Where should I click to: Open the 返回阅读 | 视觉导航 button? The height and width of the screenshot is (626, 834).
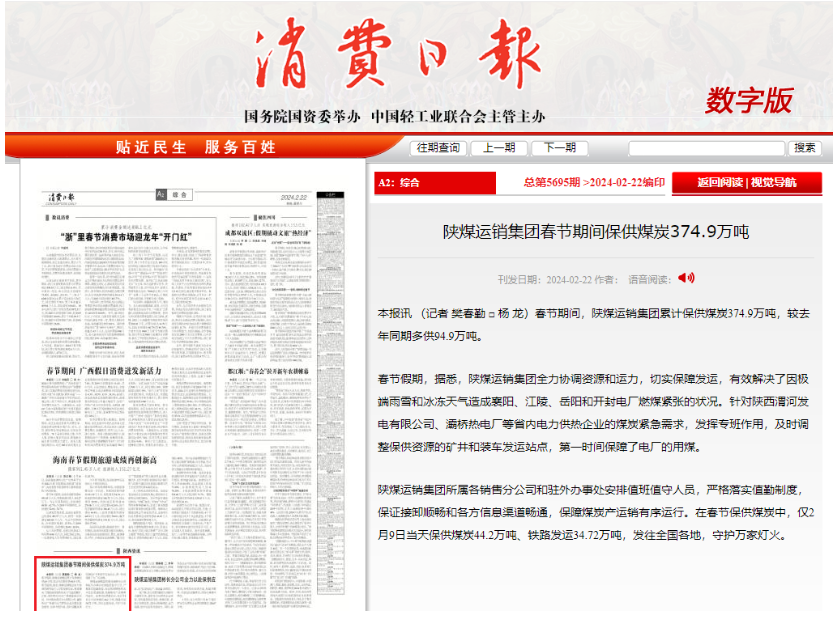tap(747, 182)
